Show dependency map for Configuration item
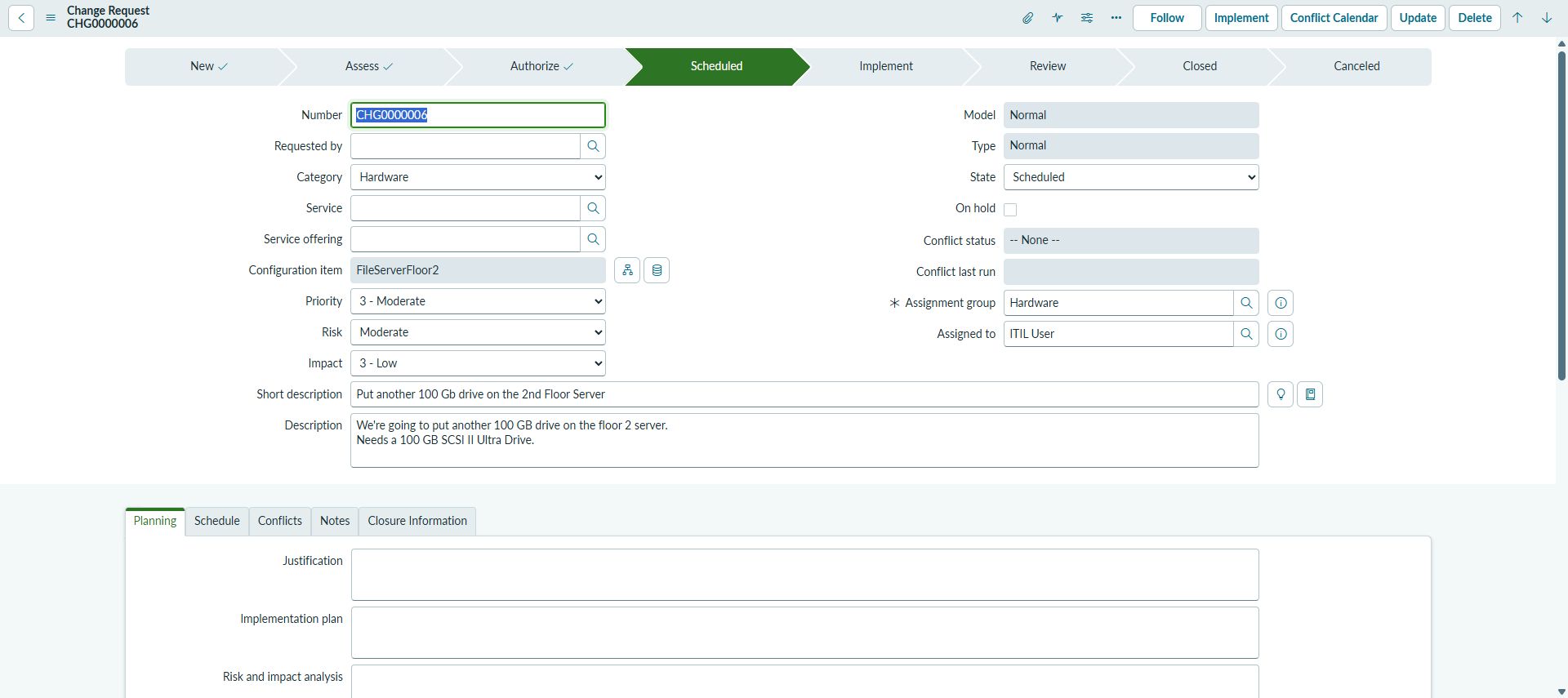 [627, 270]
